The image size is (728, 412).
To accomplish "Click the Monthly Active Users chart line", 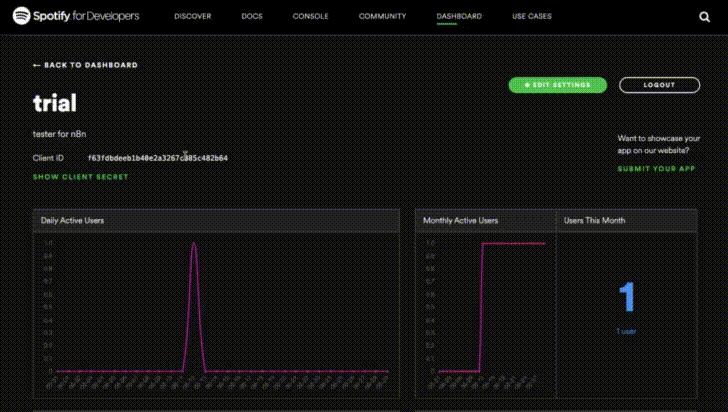I will tap(515, 243).
